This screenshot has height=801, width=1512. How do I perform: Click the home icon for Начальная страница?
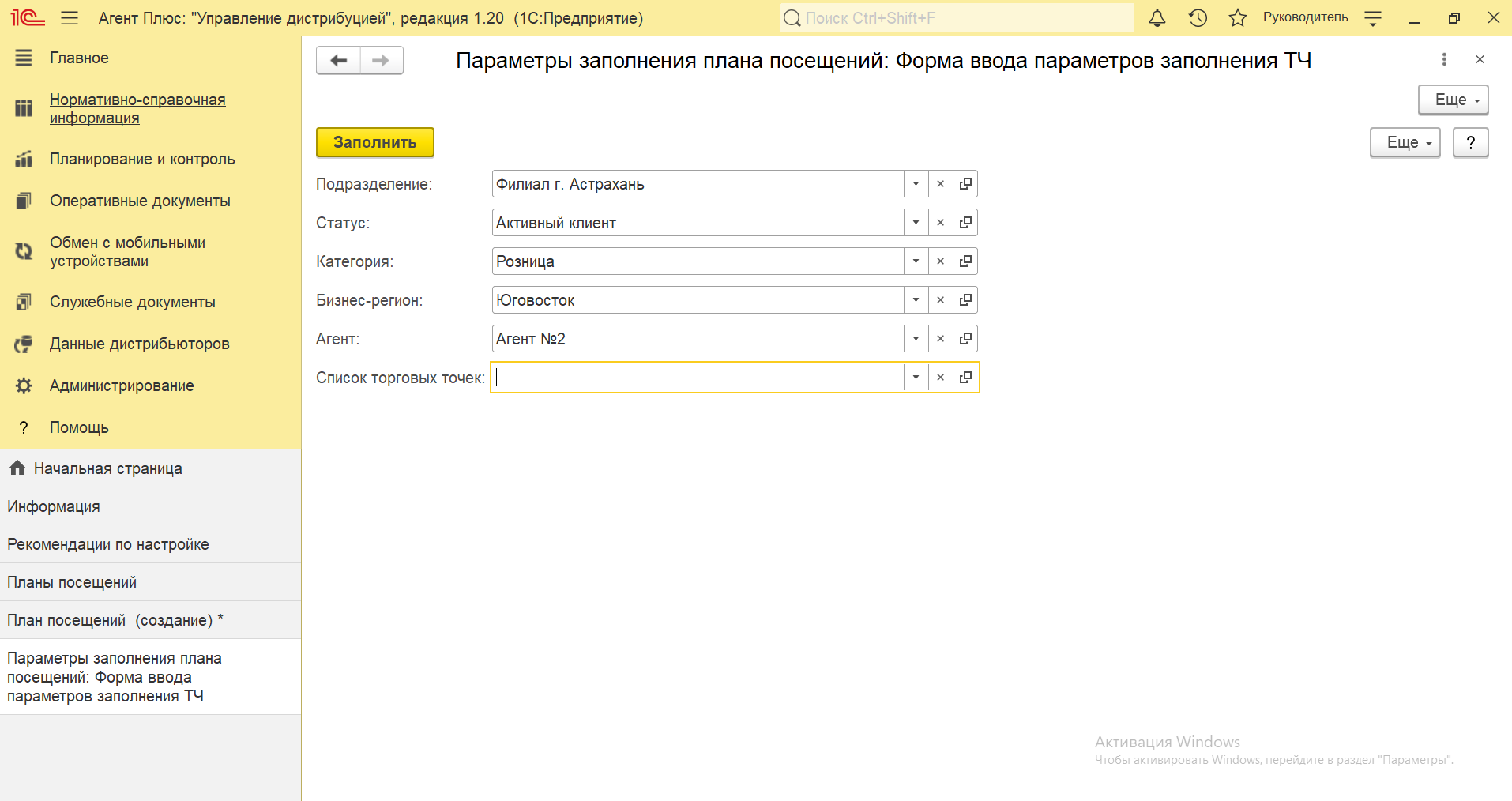[17, 468]
